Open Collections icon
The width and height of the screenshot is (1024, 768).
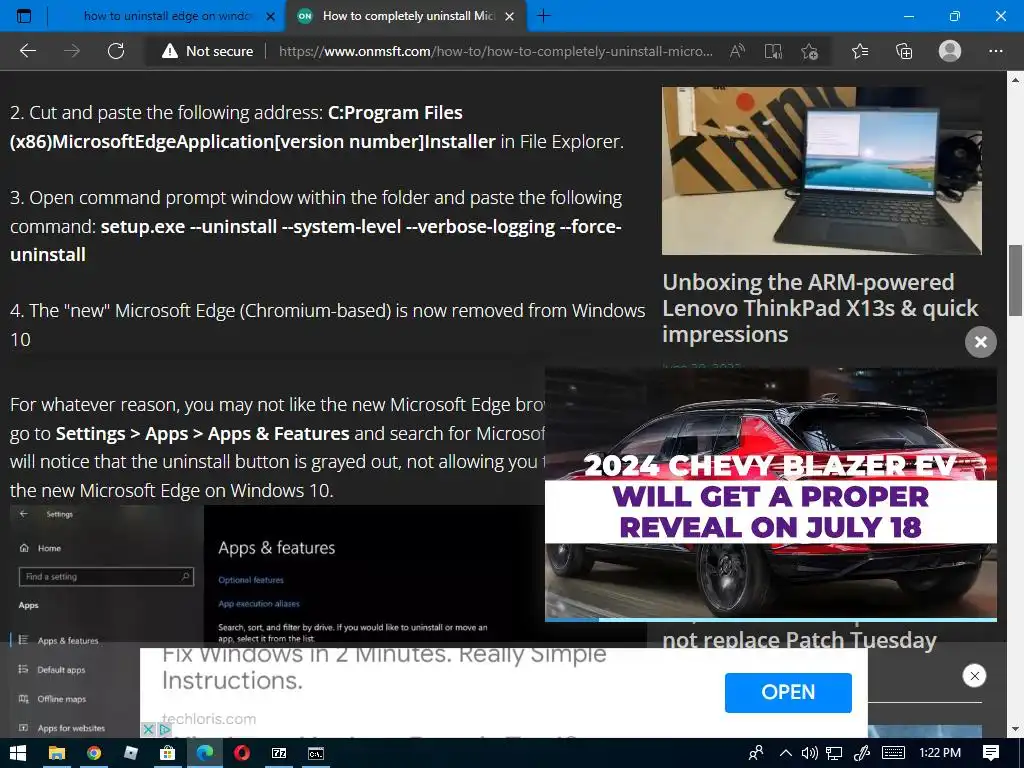click(904, 51)
